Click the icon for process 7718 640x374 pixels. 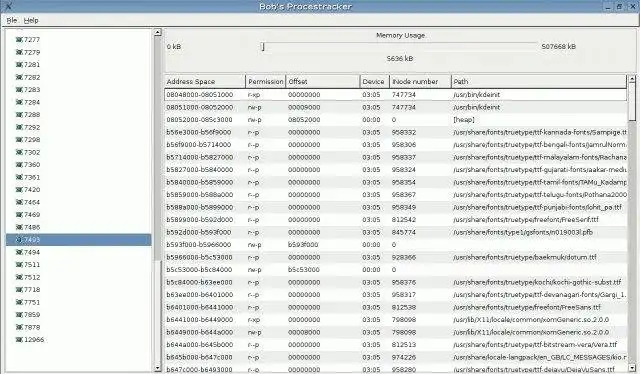tap(19, 289)
